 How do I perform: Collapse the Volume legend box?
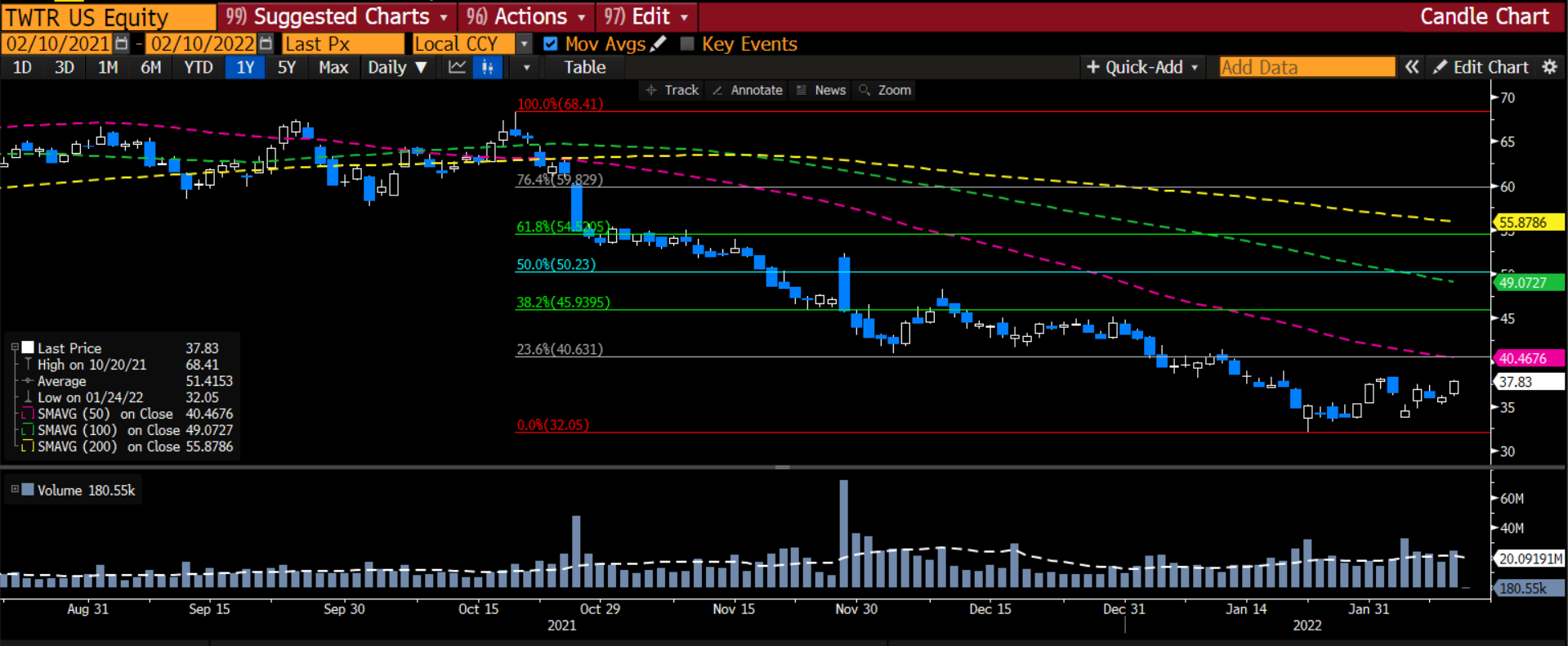[x=15, y=489]
